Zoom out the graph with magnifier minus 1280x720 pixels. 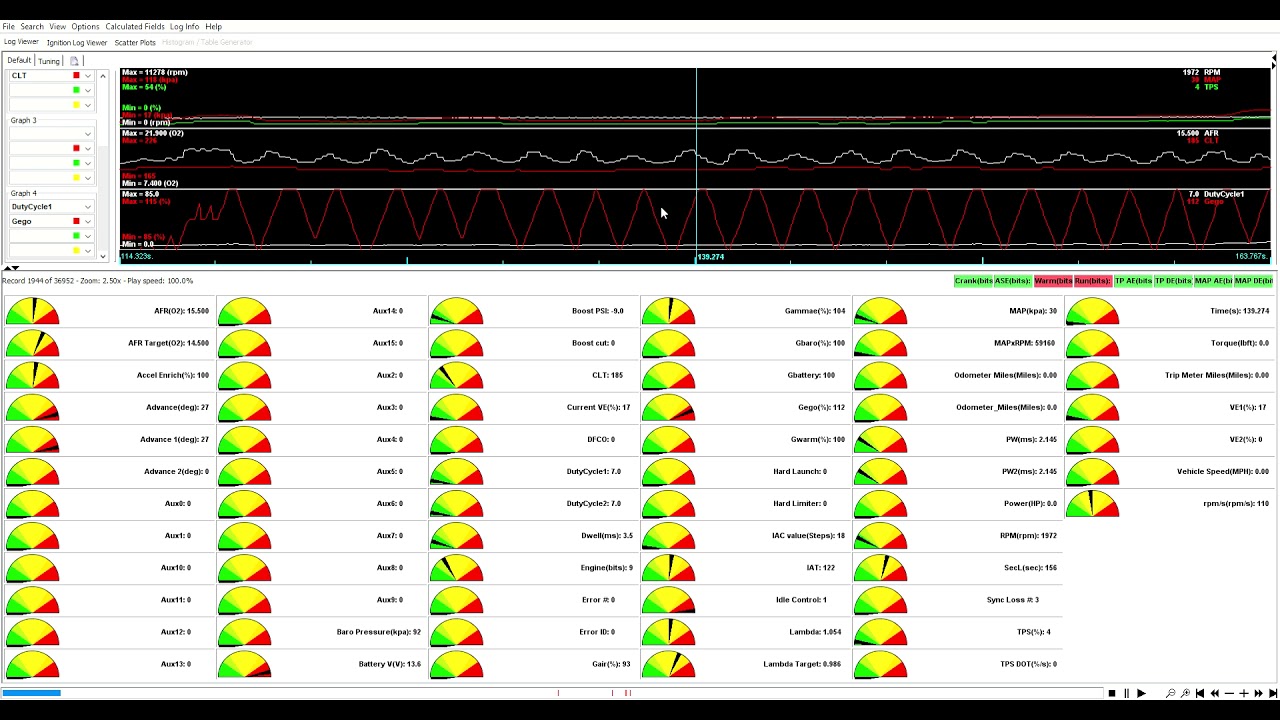click(x=1171, y=693)
